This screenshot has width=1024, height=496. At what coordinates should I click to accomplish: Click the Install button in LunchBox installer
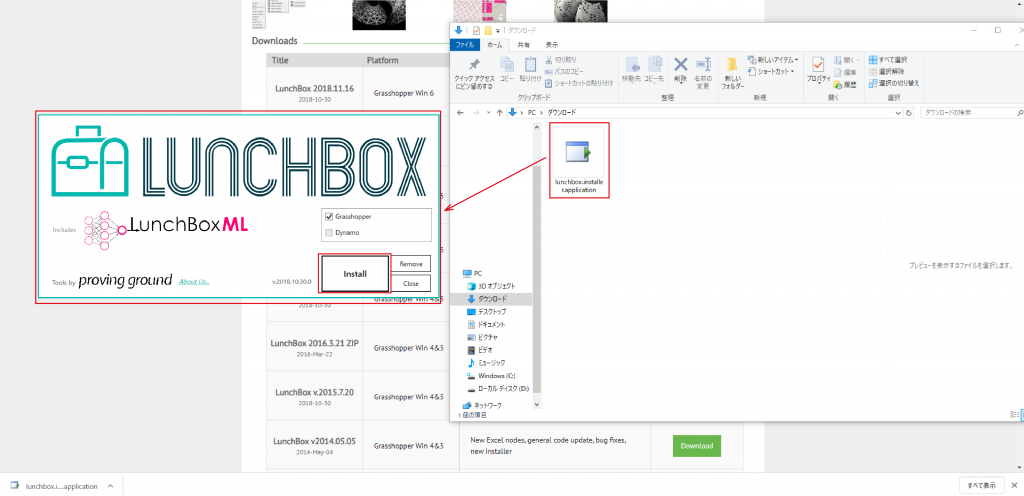354,273
